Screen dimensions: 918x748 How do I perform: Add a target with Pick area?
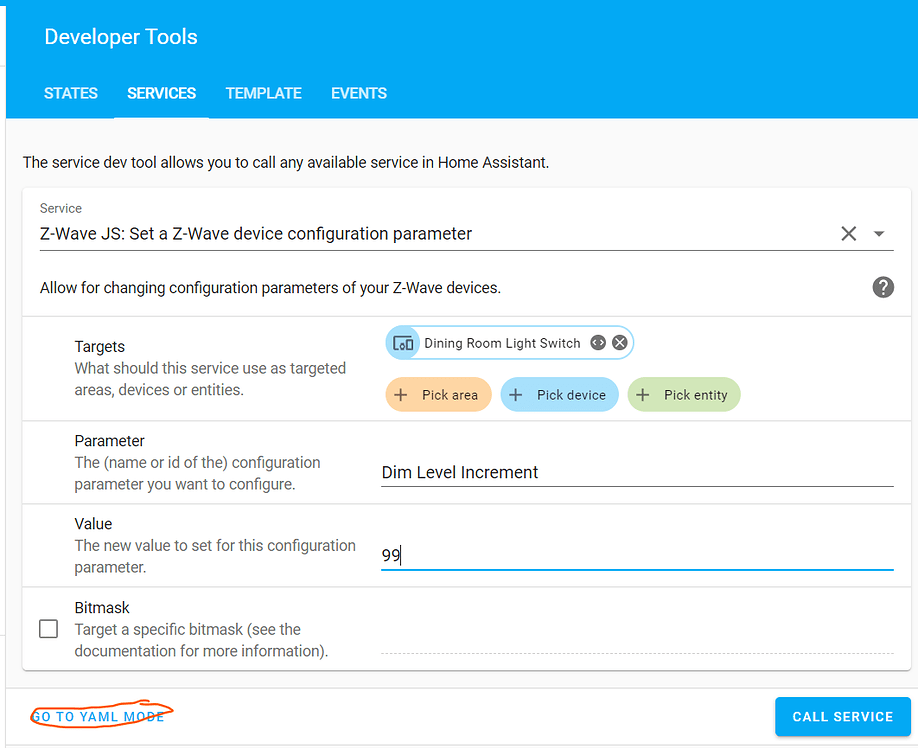click(x=438, y=394)
